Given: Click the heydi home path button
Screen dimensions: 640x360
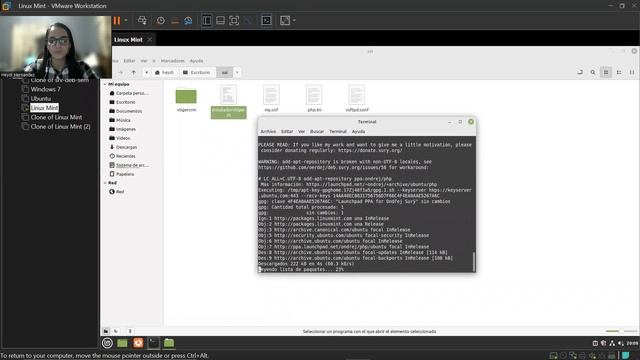Looking at the screenshot, I should click(164, 72).
